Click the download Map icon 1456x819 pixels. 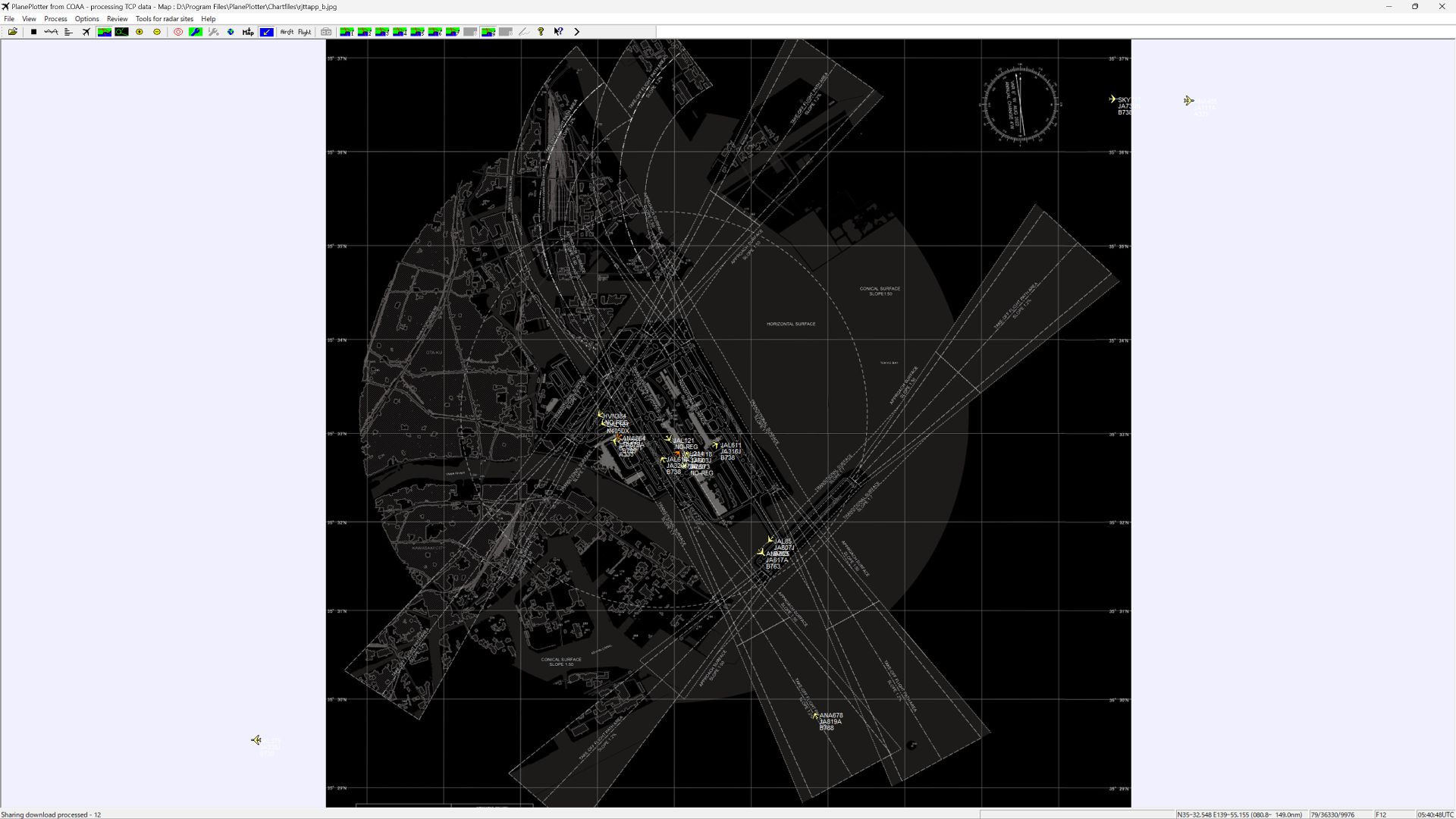tap(248, 32)
